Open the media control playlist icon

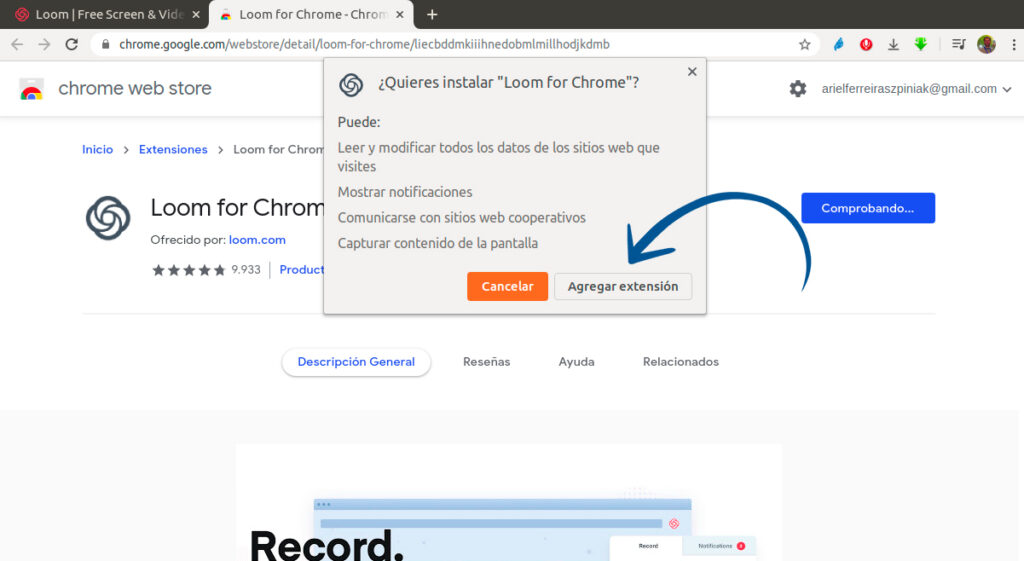(x=958, y=44)
